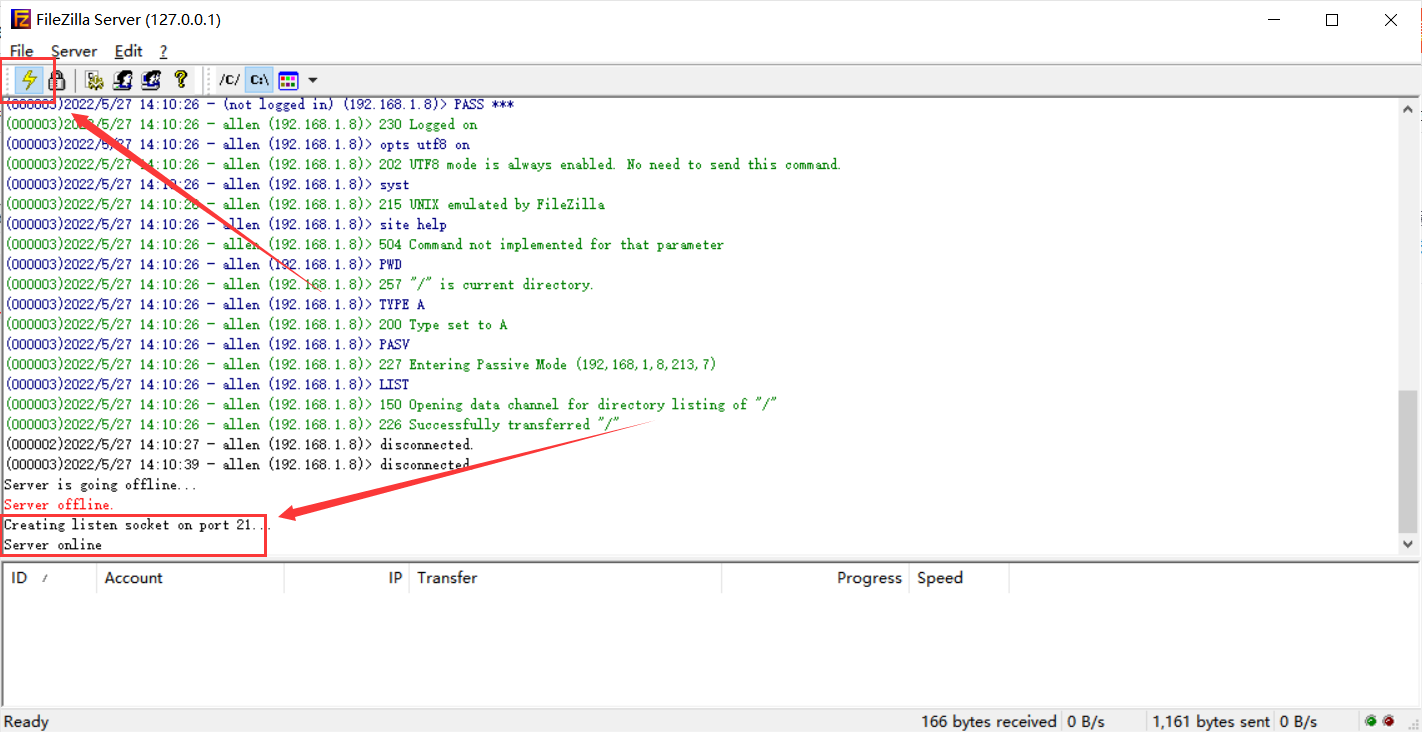Select the '257 "/" is current directory' line
This screenshot has width=1422, height=732.
click(299, 284)
